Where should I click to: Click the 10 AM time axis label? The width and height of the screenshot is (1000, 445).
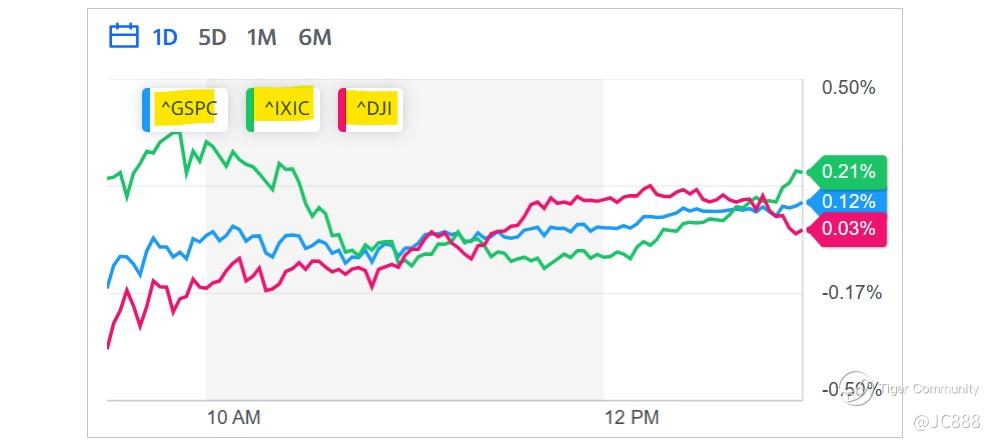[x=233, y=416]
